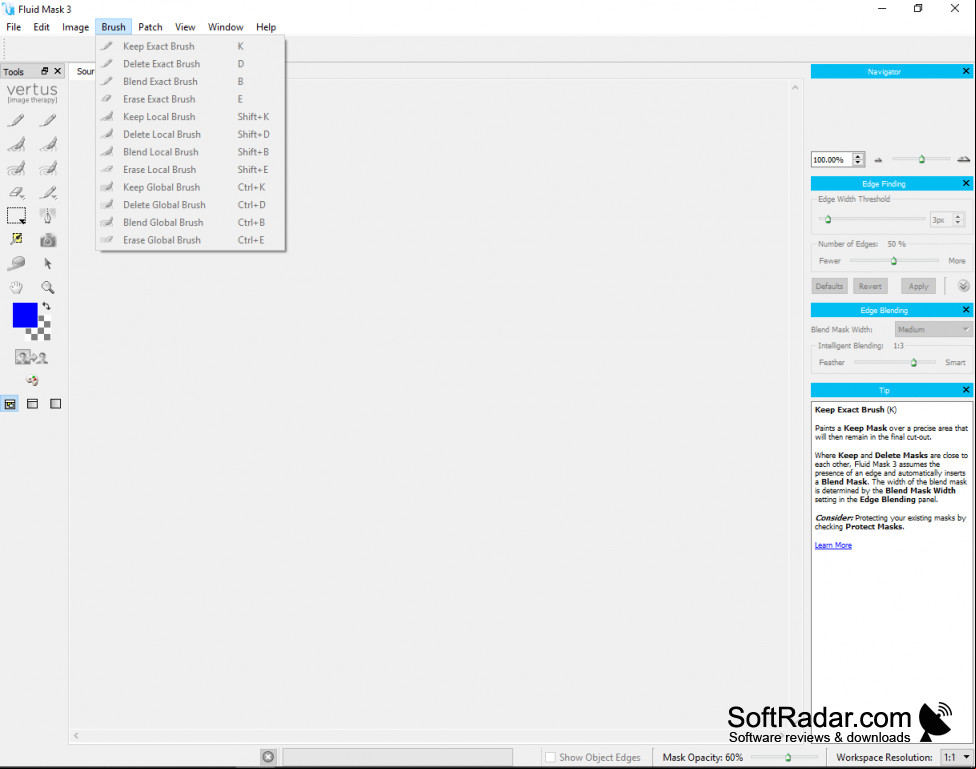Click the zoom out icon in Navigator
Viewport: 976px width, 769px height.
pyautogui.click(x=878, y=160)
